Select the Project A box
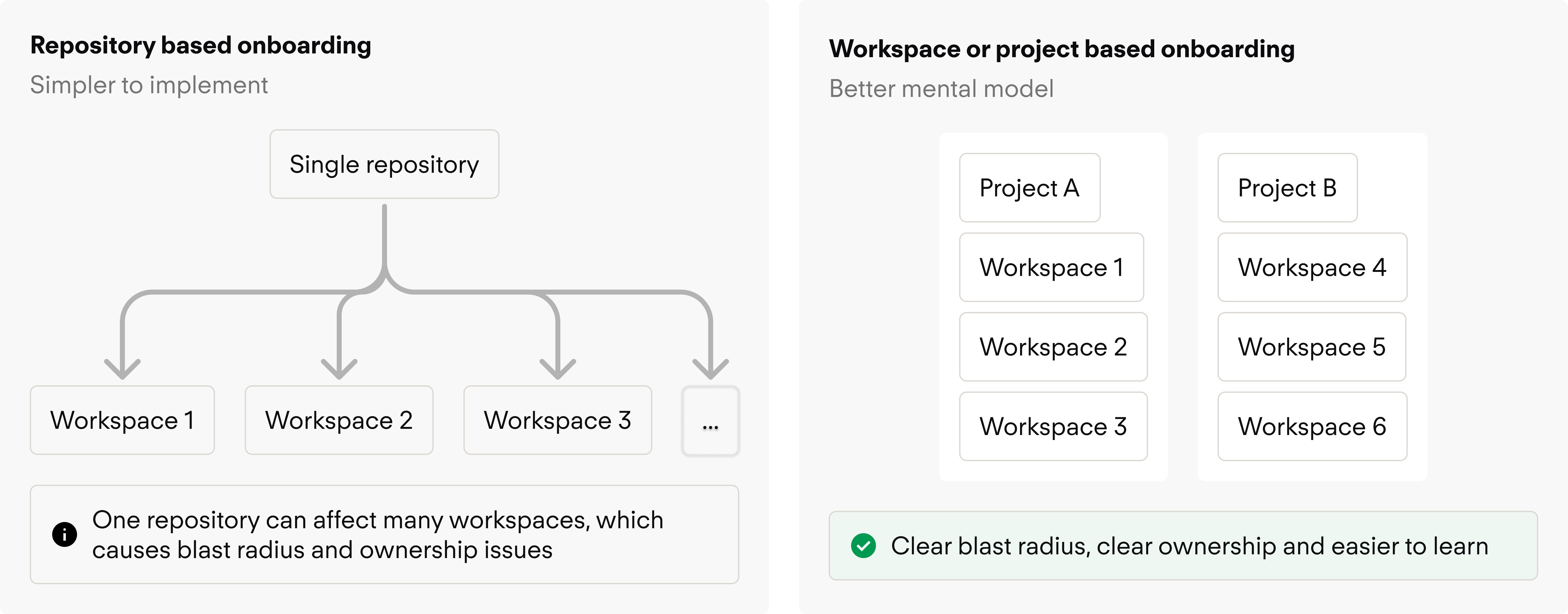Image resolution: width=1568 pixels, height=614 pixels. click(x=1029, y=188)
